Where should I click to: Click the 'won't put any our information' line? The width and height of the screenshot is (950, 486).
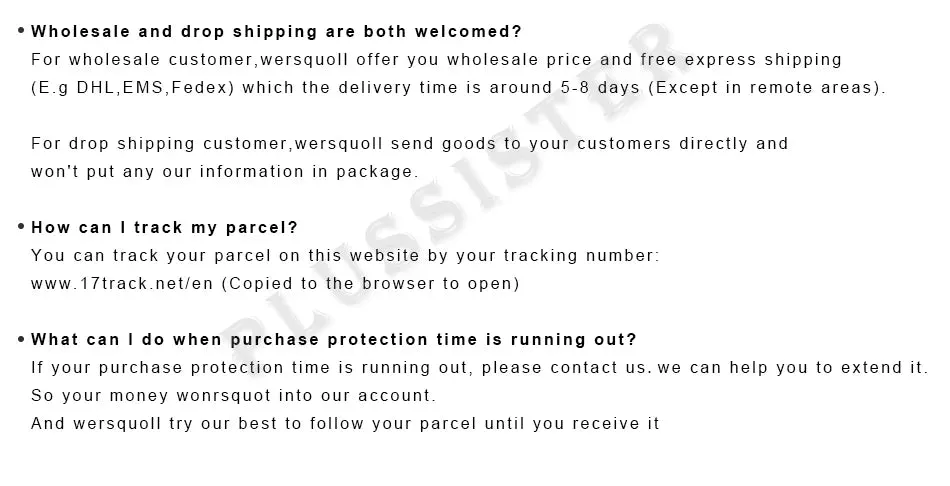(224, 171)
